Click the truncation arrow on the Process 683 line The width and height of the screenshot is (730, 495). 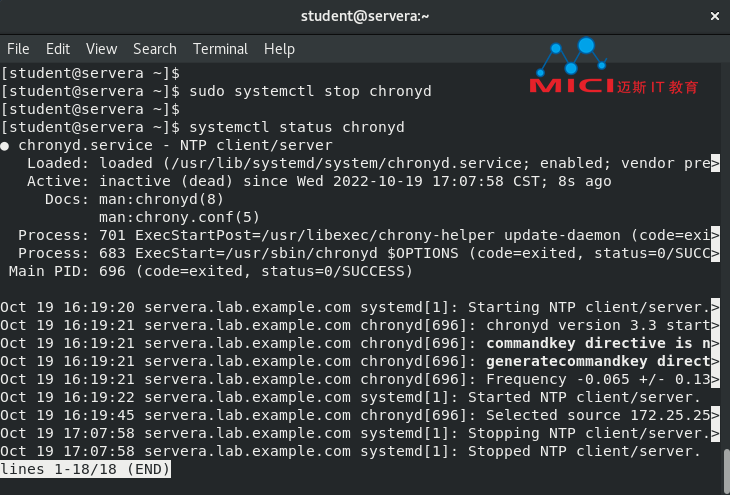point(715,254)
